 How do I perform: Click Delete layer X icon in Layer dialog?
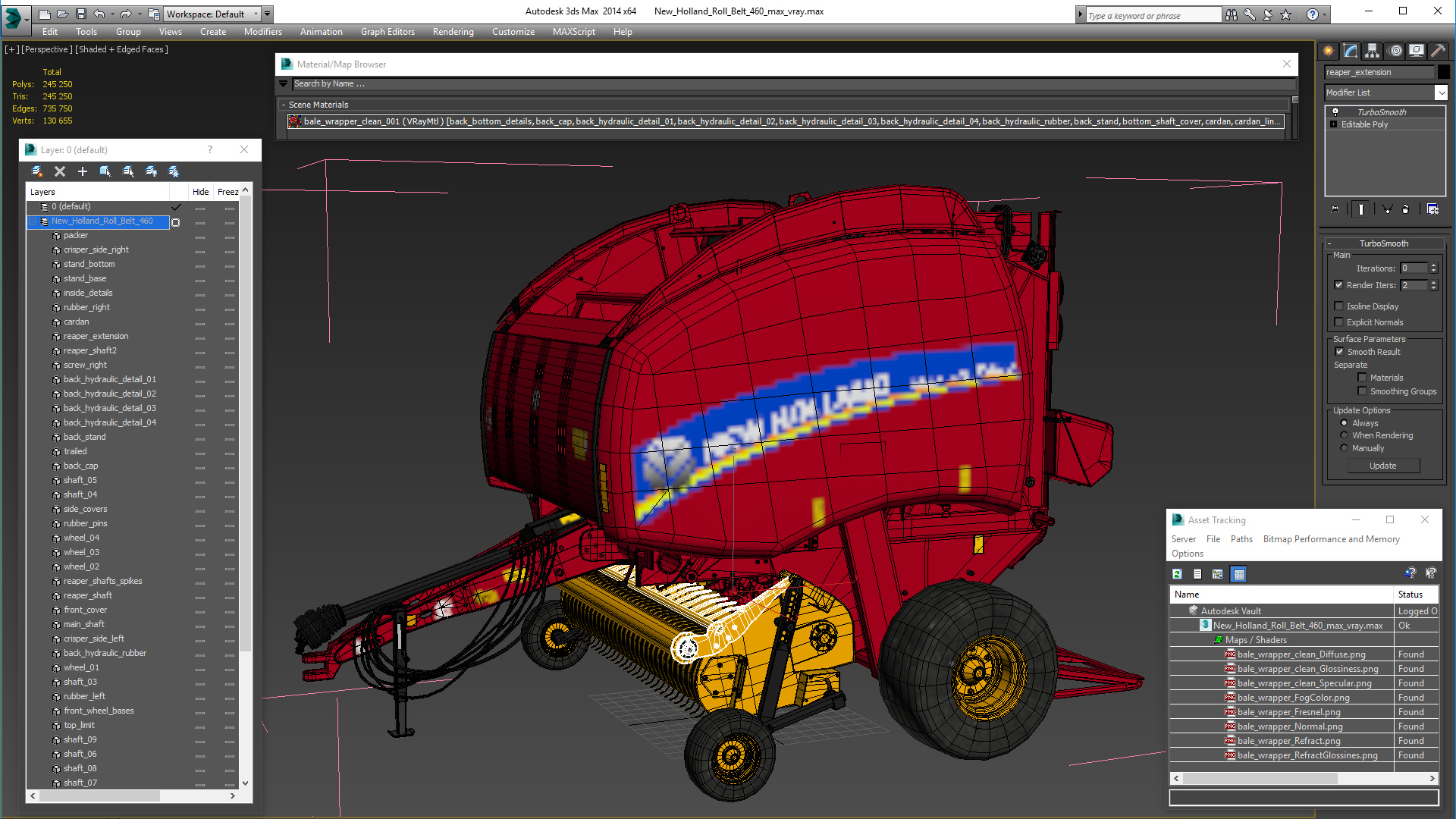point(60,171)
